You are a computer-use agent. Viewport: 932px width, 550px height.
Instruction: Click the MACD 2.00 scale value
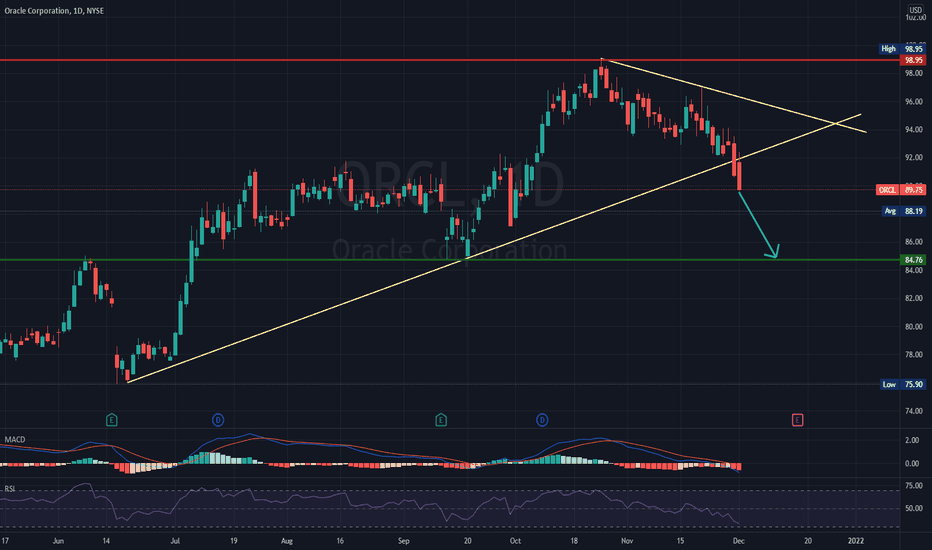(911, 441)
